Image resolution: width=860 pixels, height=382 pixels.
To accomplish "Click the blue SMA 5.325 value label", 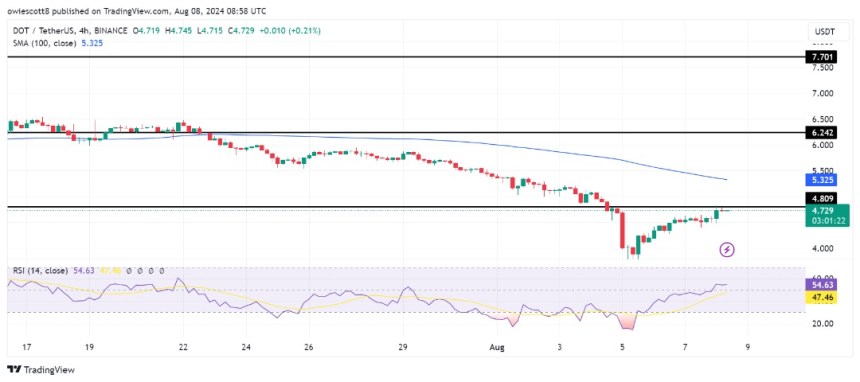I will (821, 179).
